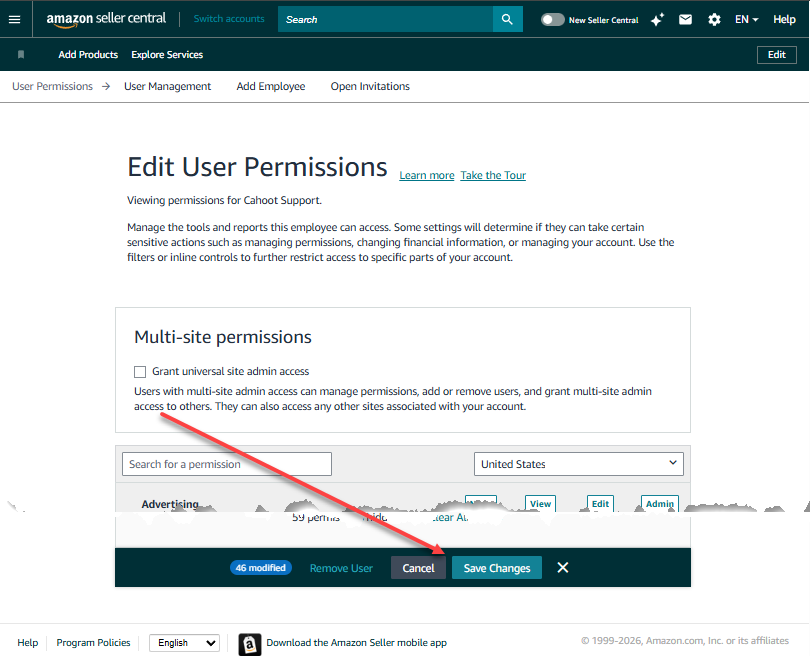This screenshot has width=810, height=656.
Task: Click the Edit button in navigation bar
Action: pyautogui.click(x=776, y=55)
